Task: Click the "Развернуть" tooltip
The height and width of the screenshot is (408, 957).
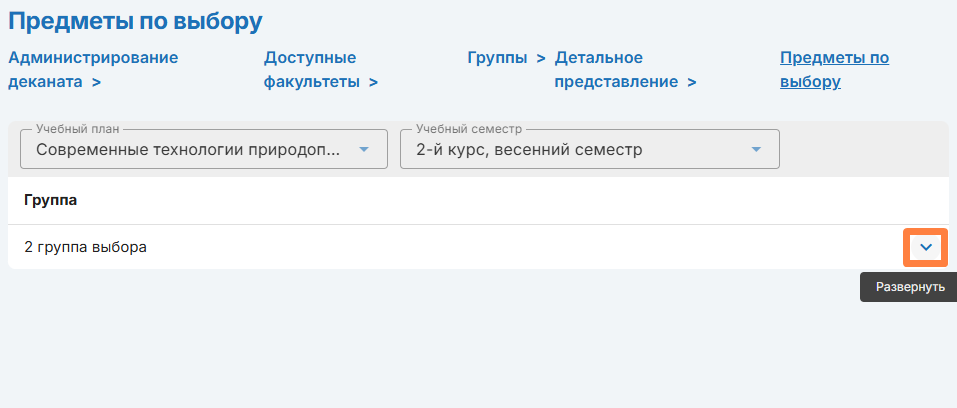Action: tap(909, 287)
